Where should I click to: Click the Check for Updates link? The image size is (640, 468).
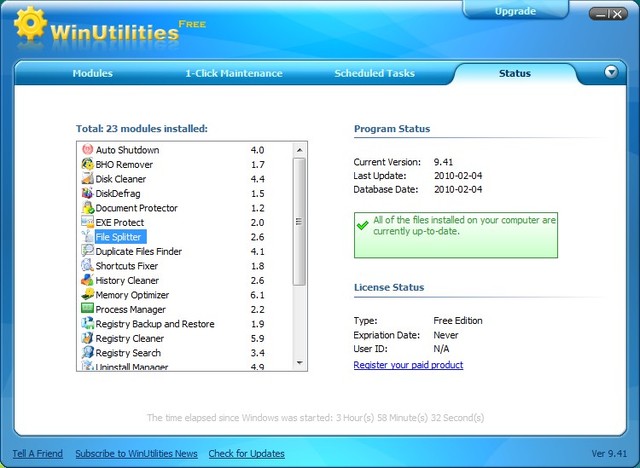click(x=247, y=454)
